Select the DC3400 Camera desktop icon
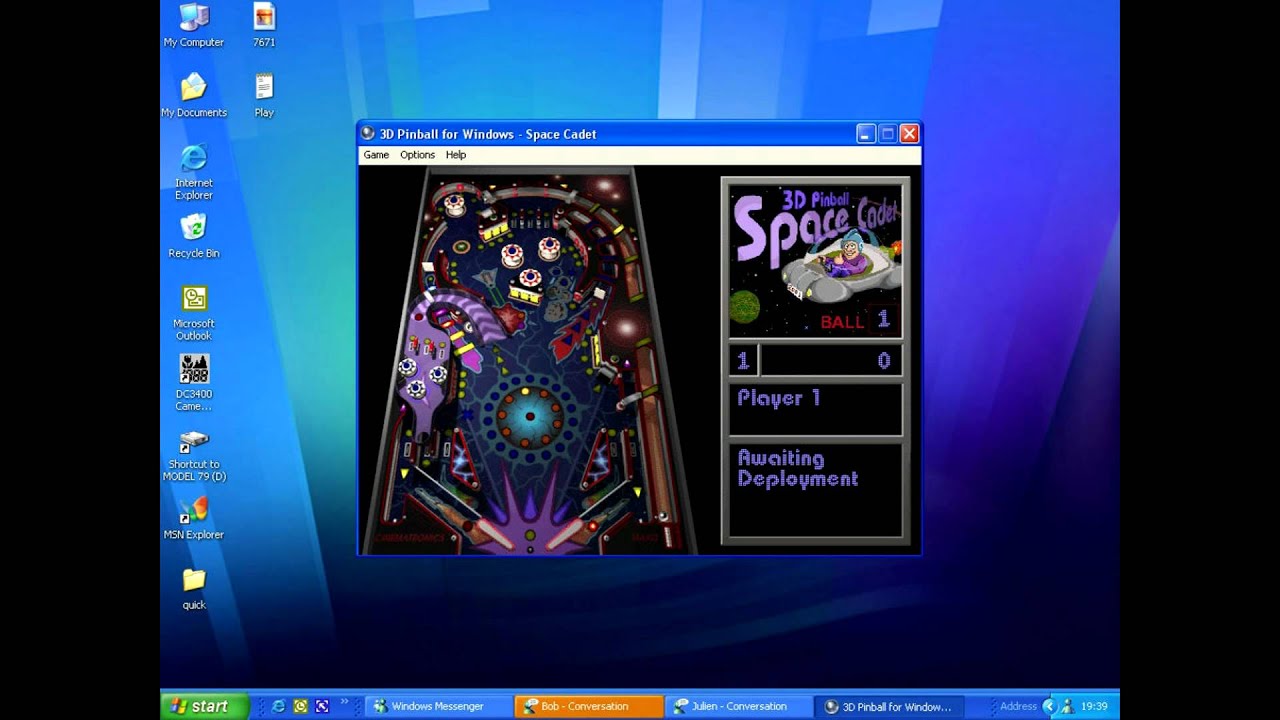 pos(194,383)
